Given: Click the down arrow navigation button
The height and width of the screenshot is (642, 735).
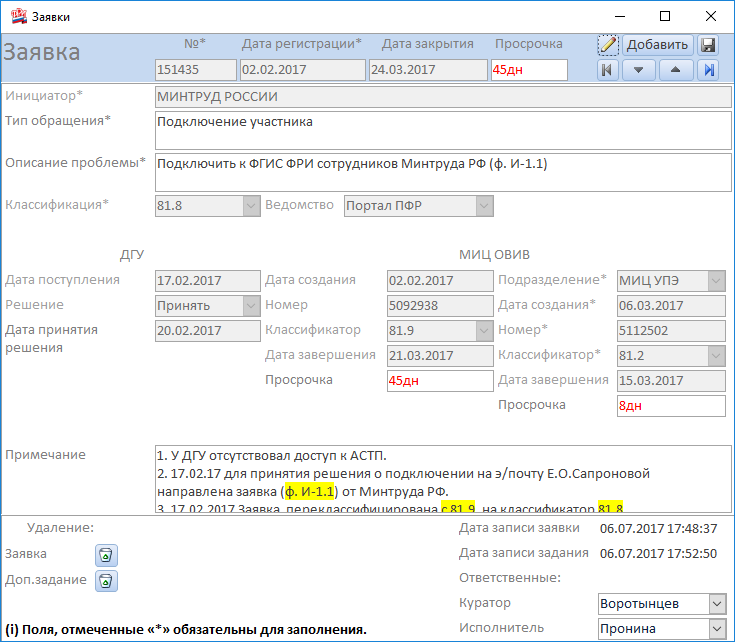Looking at the screenshot, I should click(x=639, y=70).
